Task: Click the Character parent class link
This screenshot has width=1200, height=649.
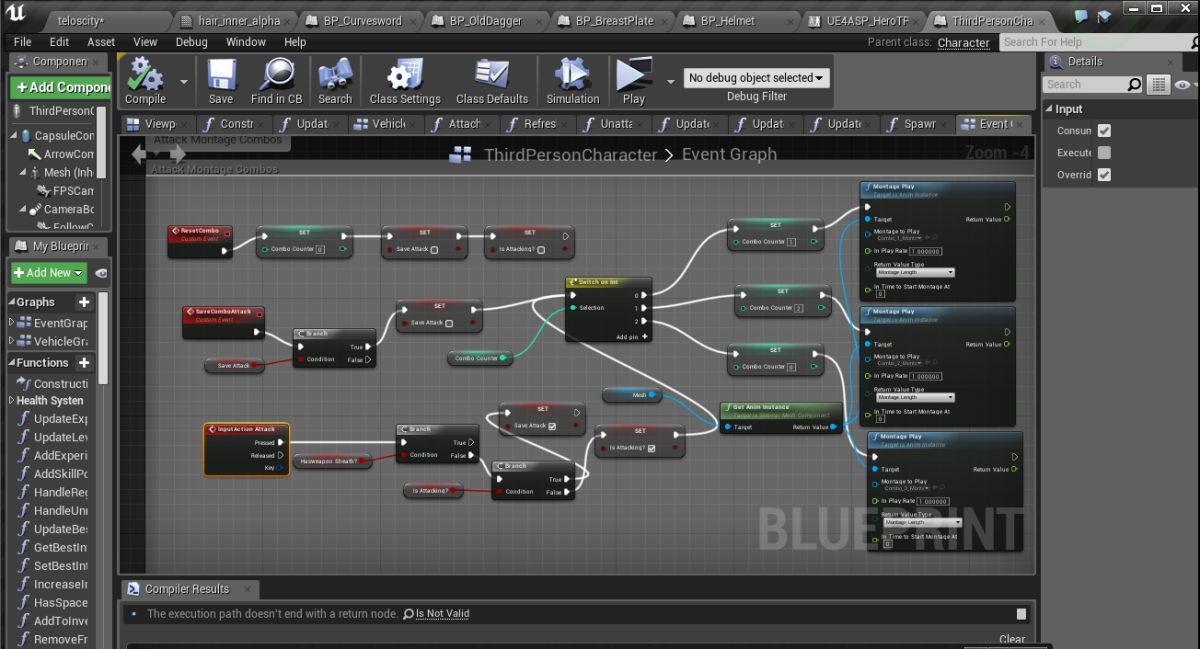Action: point(963,43)
